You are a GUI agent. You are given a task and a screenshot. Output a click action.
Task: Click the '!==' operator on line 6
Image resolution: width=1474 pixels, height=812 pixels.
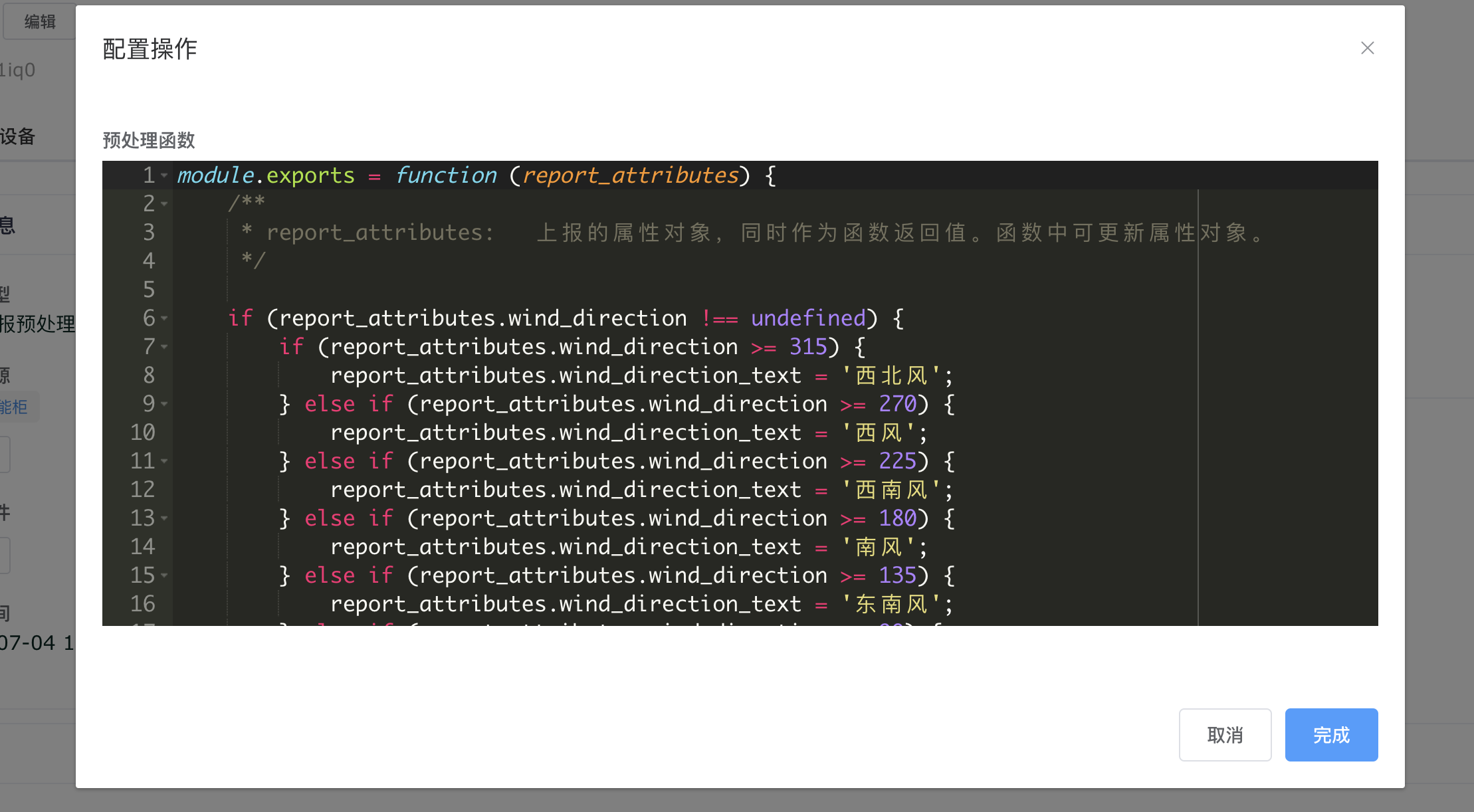719,318
